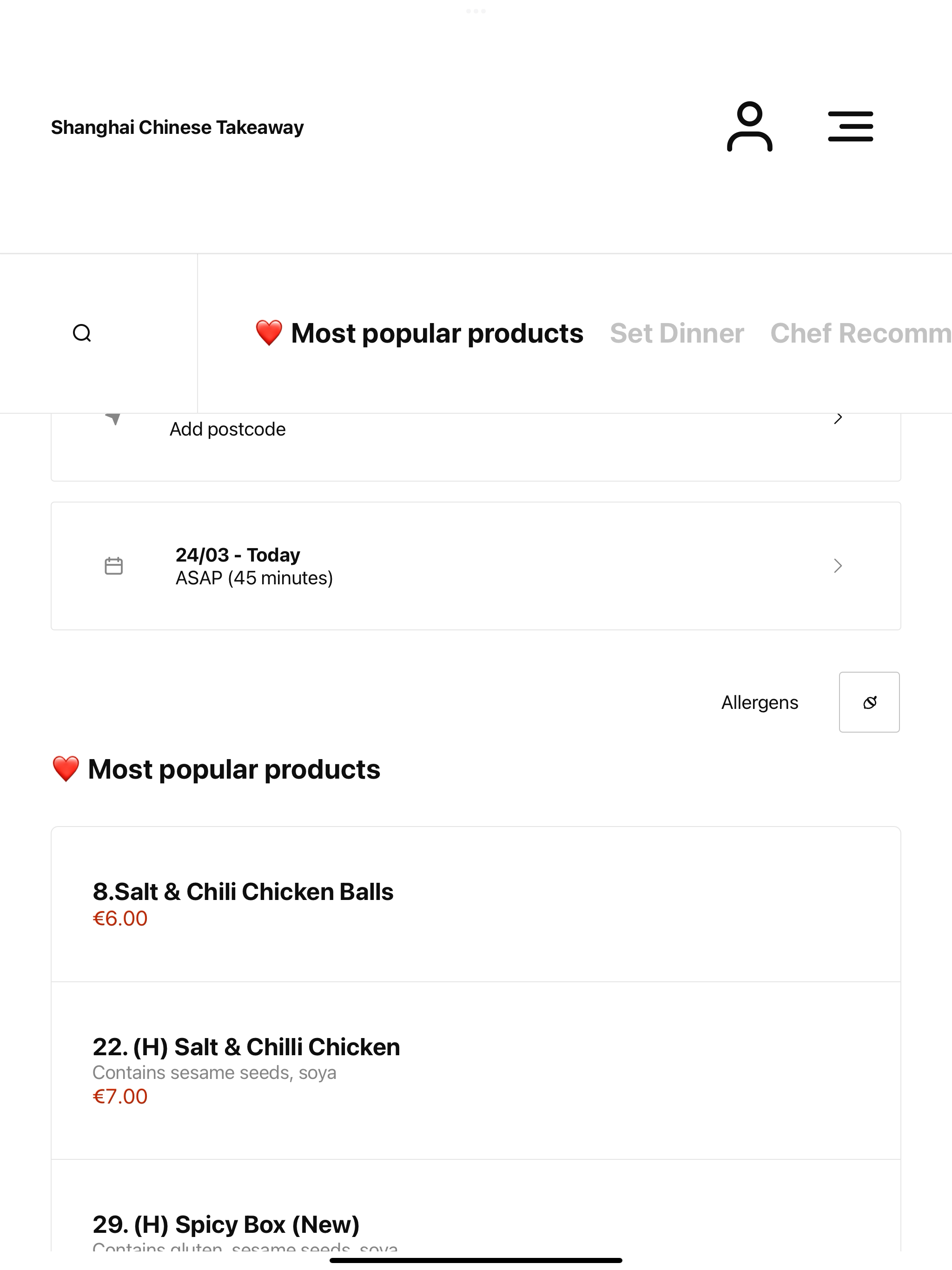This screenshot has height=1270, width=952.
Task: Click the Shanghai Chinese Takeaway title
Action: [178, 127]
